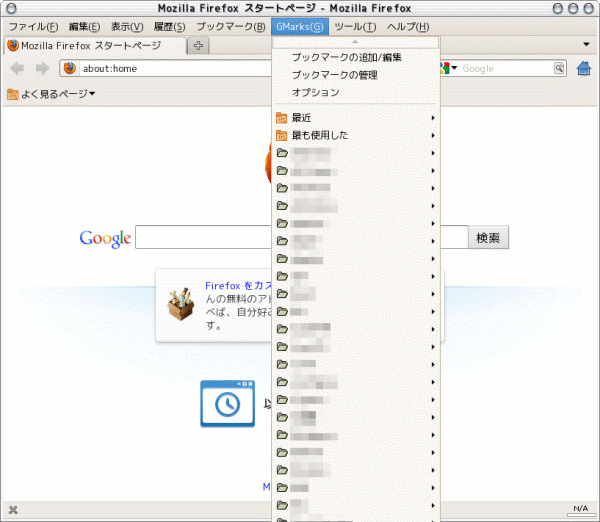
Task: Click the session restore clock icon
Action: click(x=227, y=403)
